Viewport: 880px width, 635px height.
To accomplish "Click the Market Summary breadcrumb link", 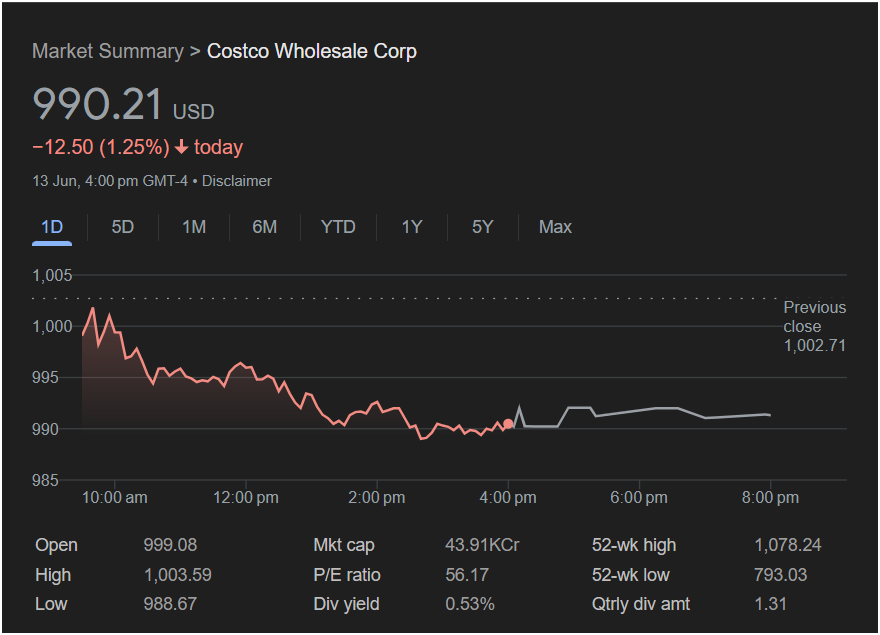I will 108,51.
